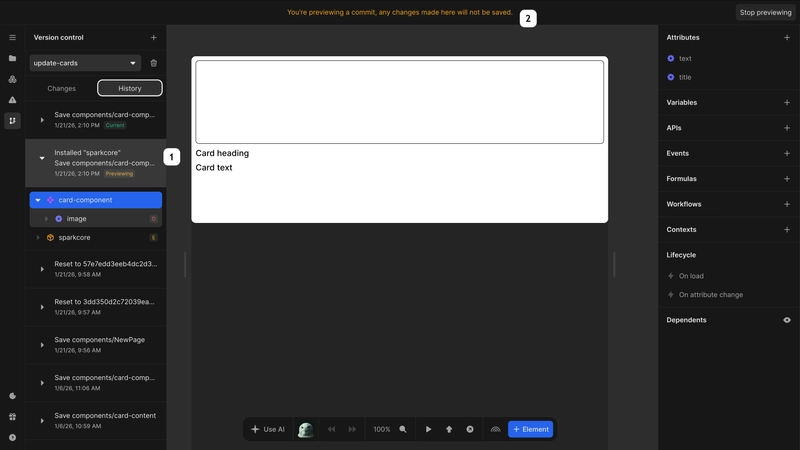Screen dimensions: 800x450
Task: Select the card-component row
Action: pos(96,200)
